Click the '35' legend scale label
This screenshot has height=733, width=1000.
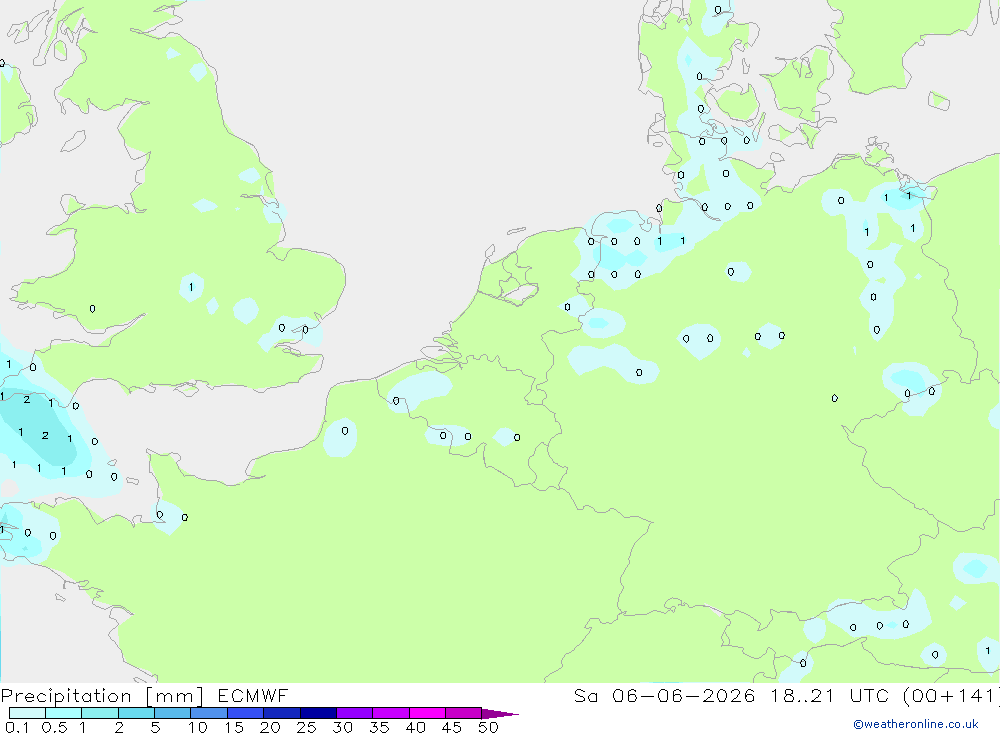[x=379, y=727]
